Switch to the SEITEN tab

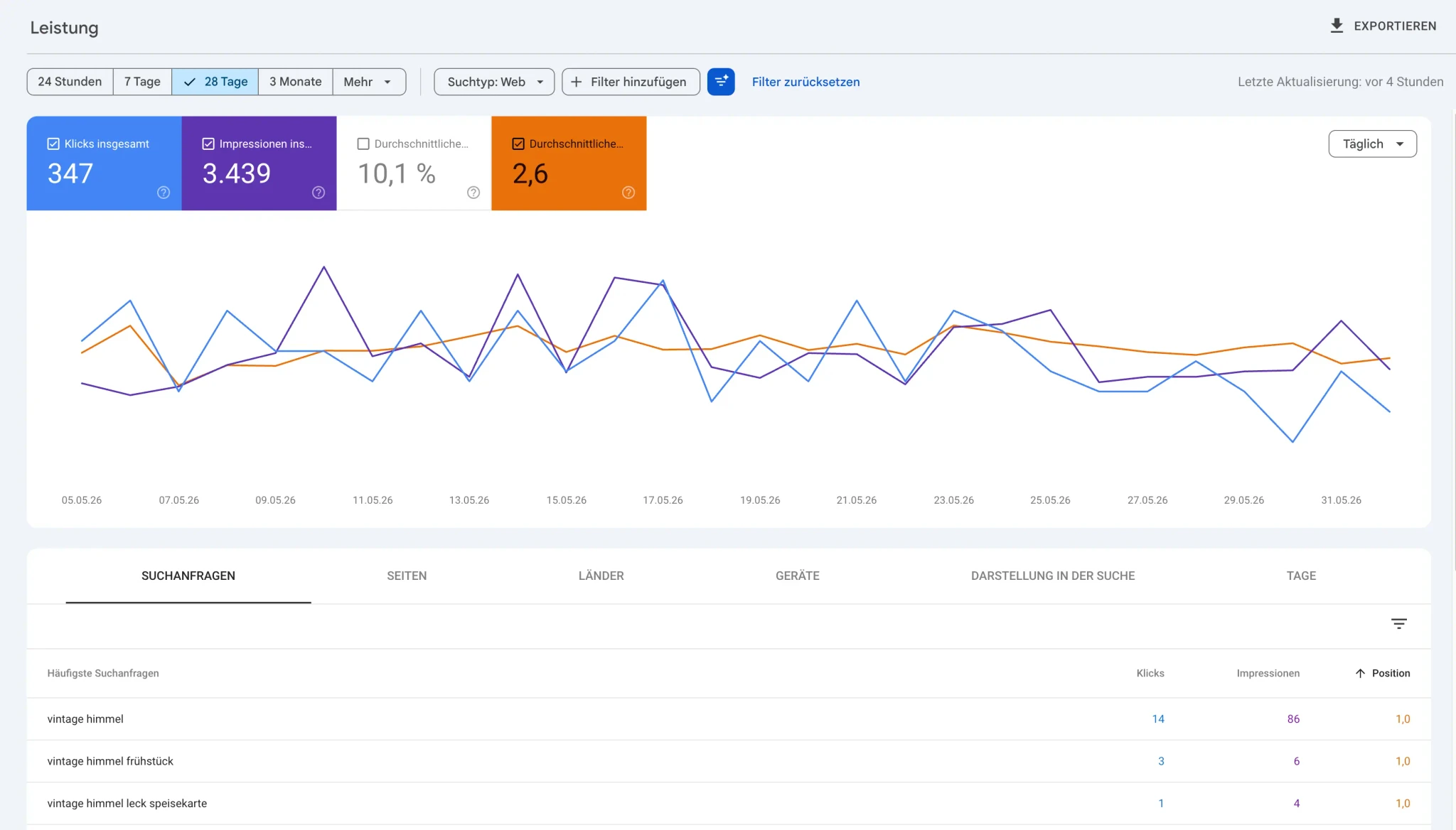[x=407, y=576]
